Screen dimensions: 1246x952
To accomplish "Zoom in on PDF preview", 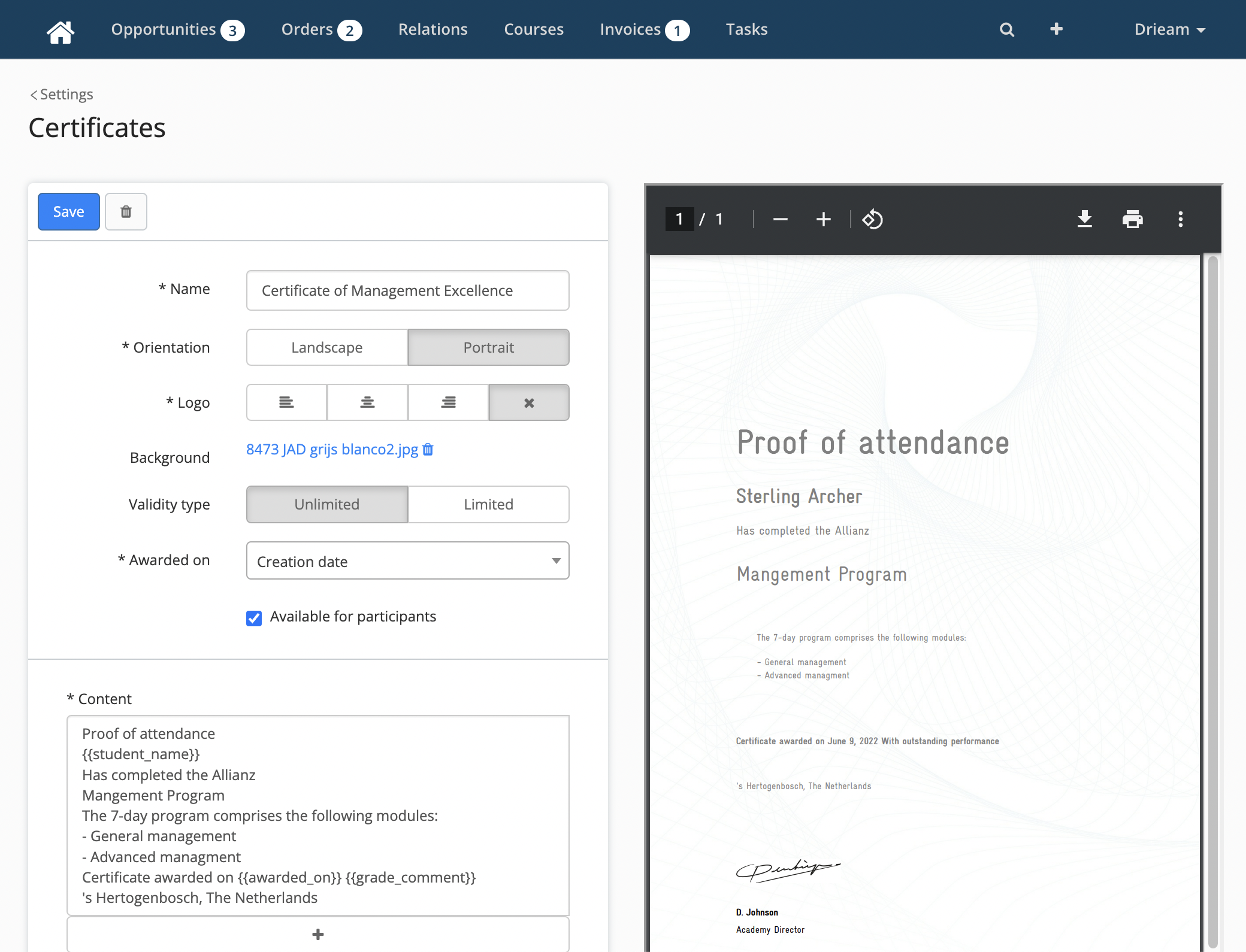I will point(824,219).
